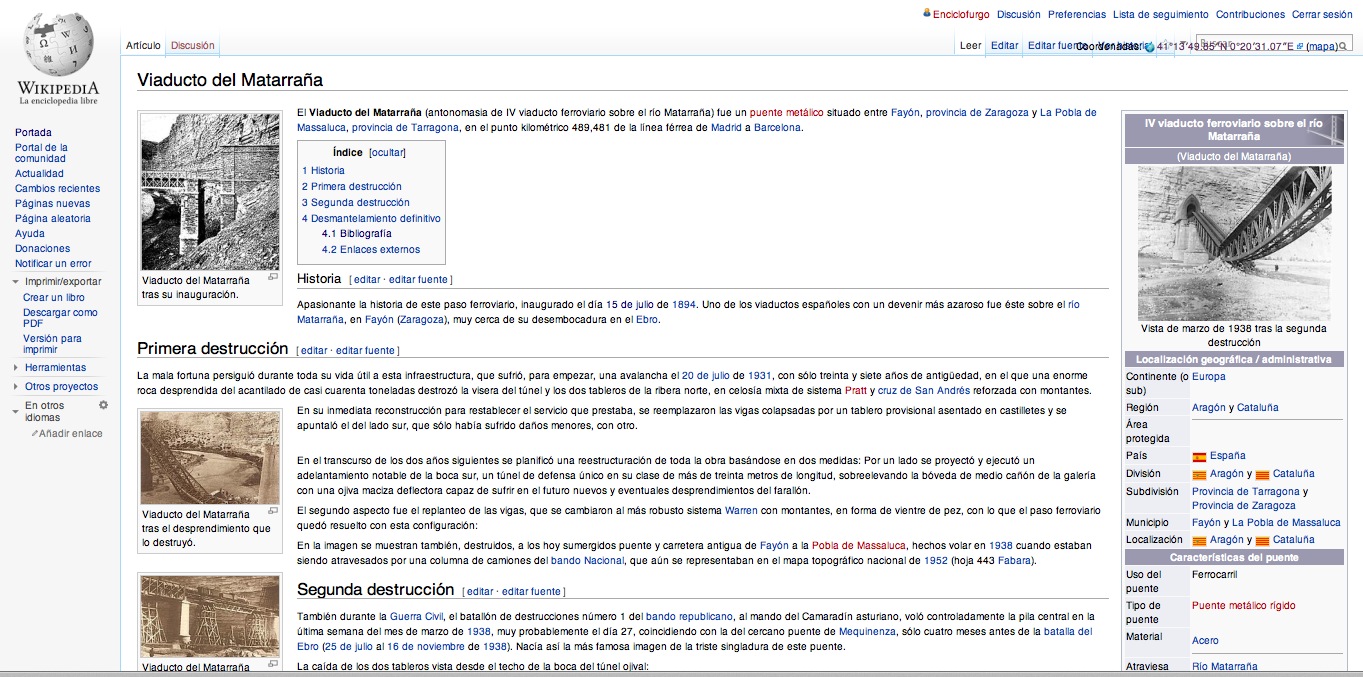The width and height of the screenshot is (1363, 677).
Task: Click editar fuente next to Primera destrucción
Action: (365, 350)
